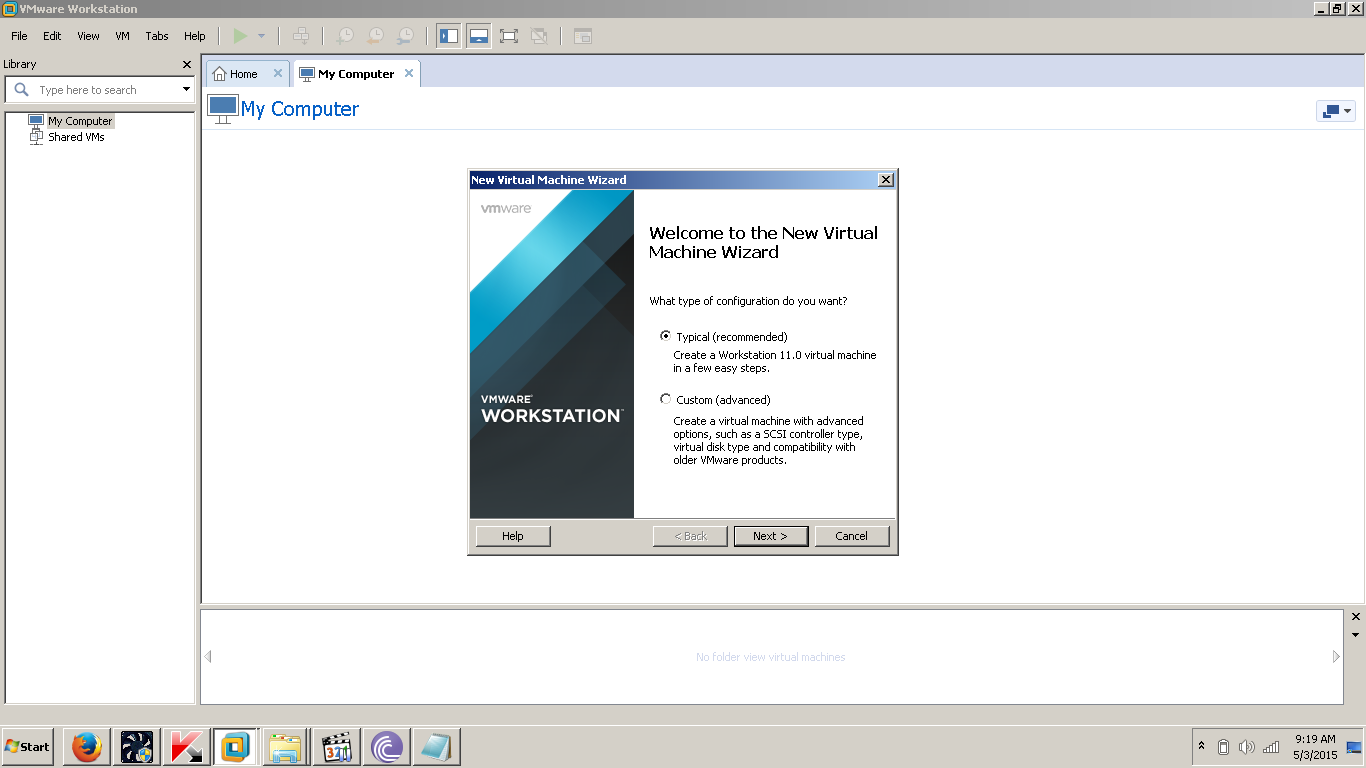1366x768 pixels.
Task: Click the fan utility taskbar icon
Action: 136,747
